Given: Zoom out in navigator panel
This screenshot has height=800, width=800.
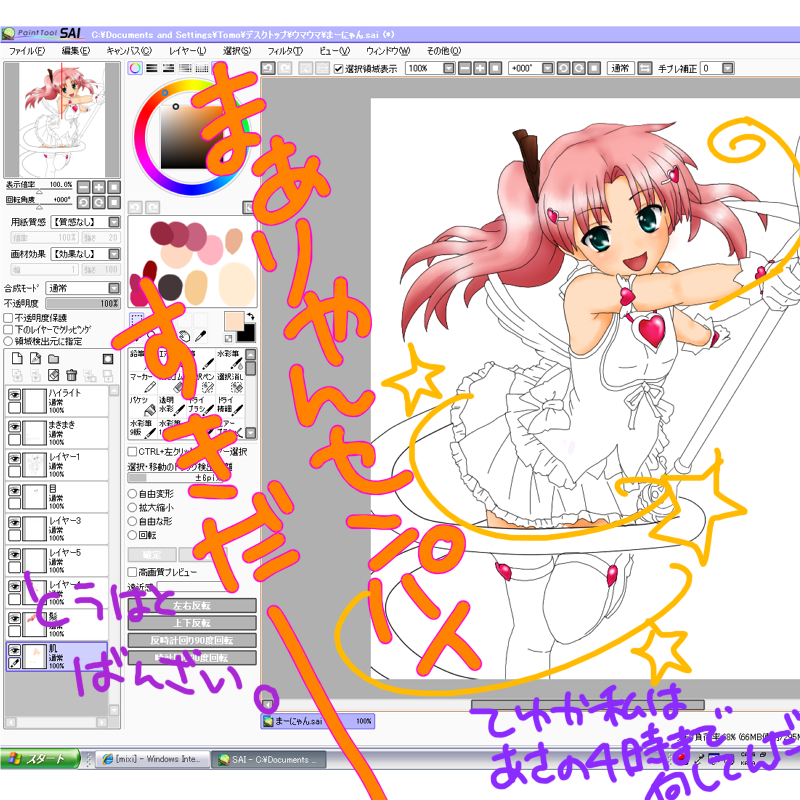Looking at the screenshot, I should tap(84, 187).
